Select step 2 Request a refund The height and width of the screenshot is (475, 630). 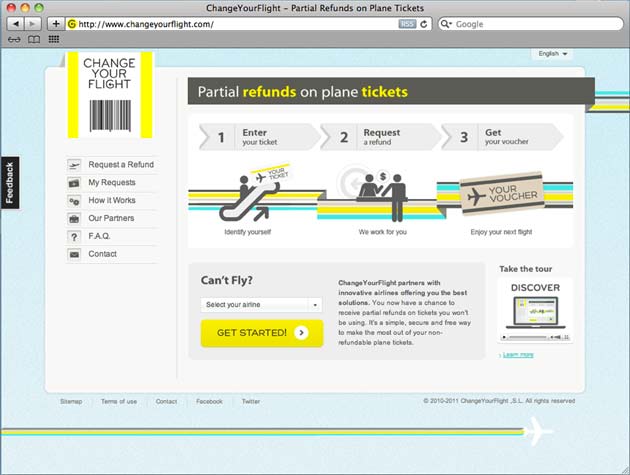[380, 137]
